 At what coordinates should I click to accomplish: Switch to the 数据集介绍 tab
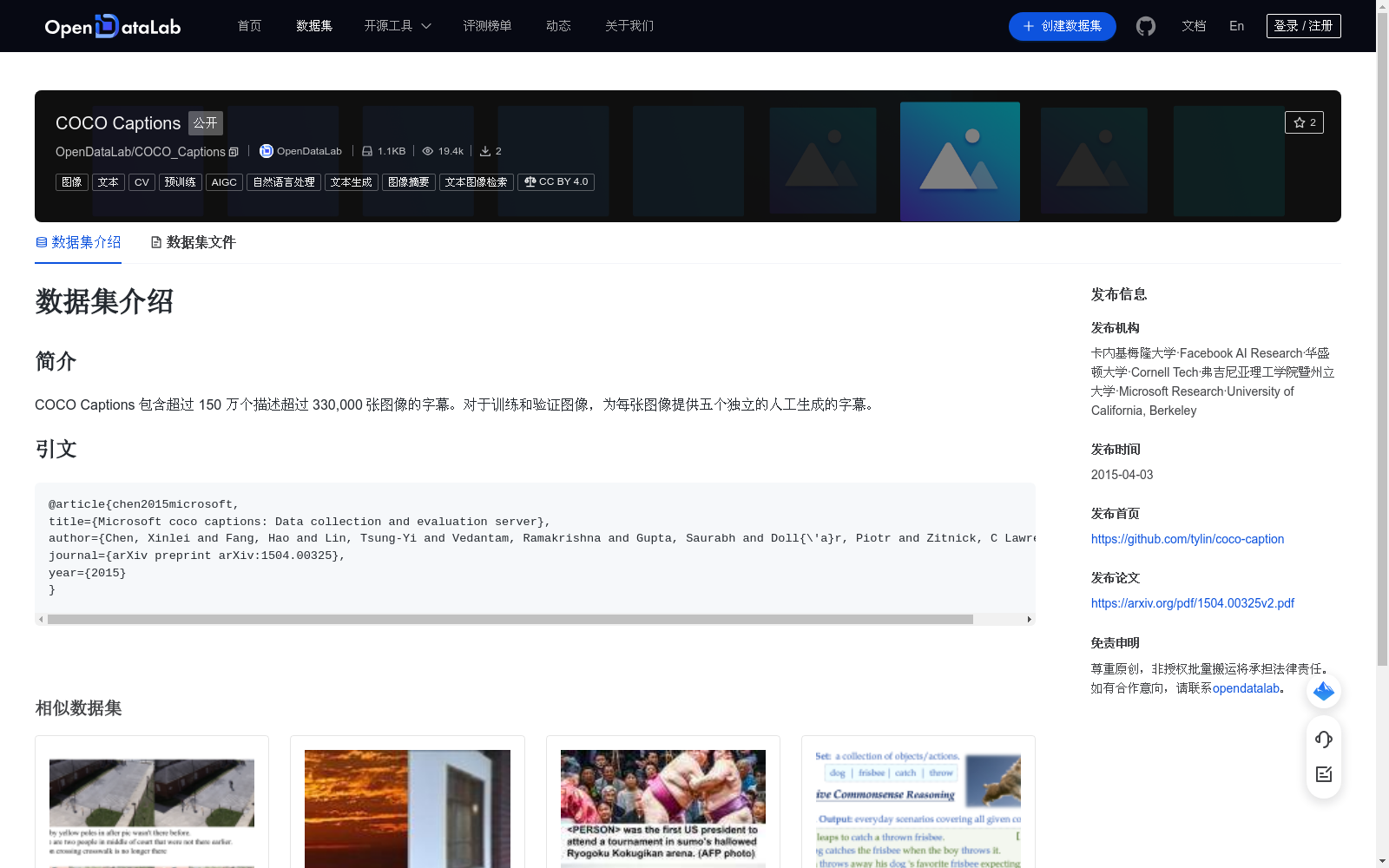click(x=84, y=242)
